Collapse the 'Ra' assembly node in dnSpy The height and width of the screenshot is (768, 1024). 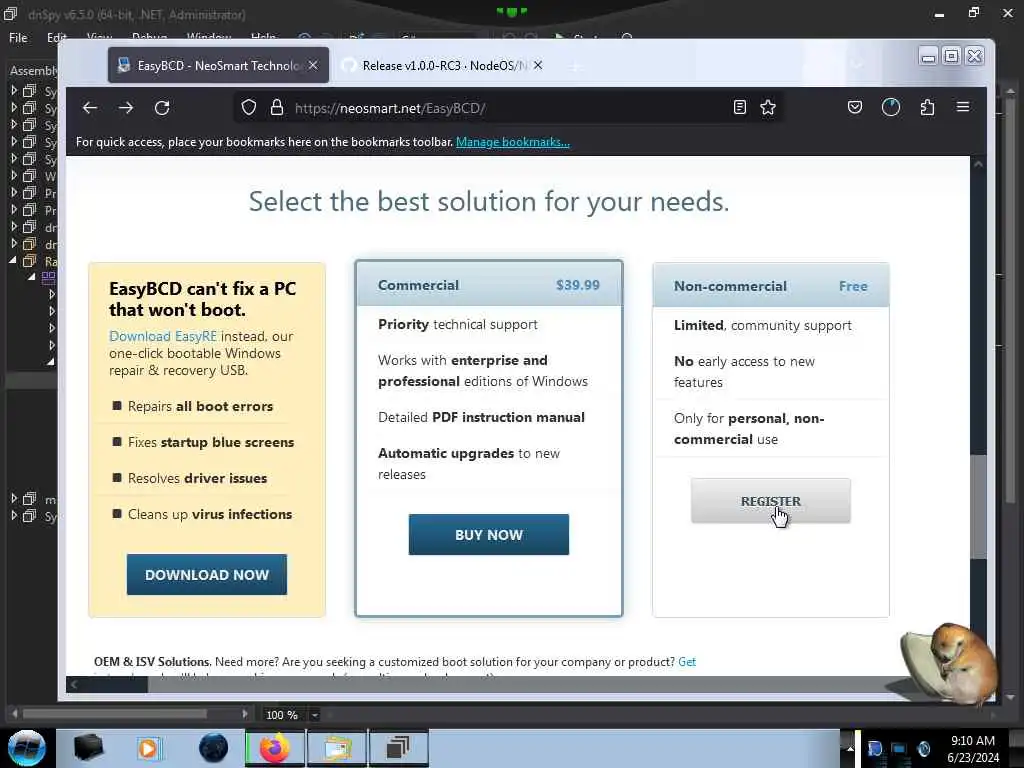(x=14, y=260)
